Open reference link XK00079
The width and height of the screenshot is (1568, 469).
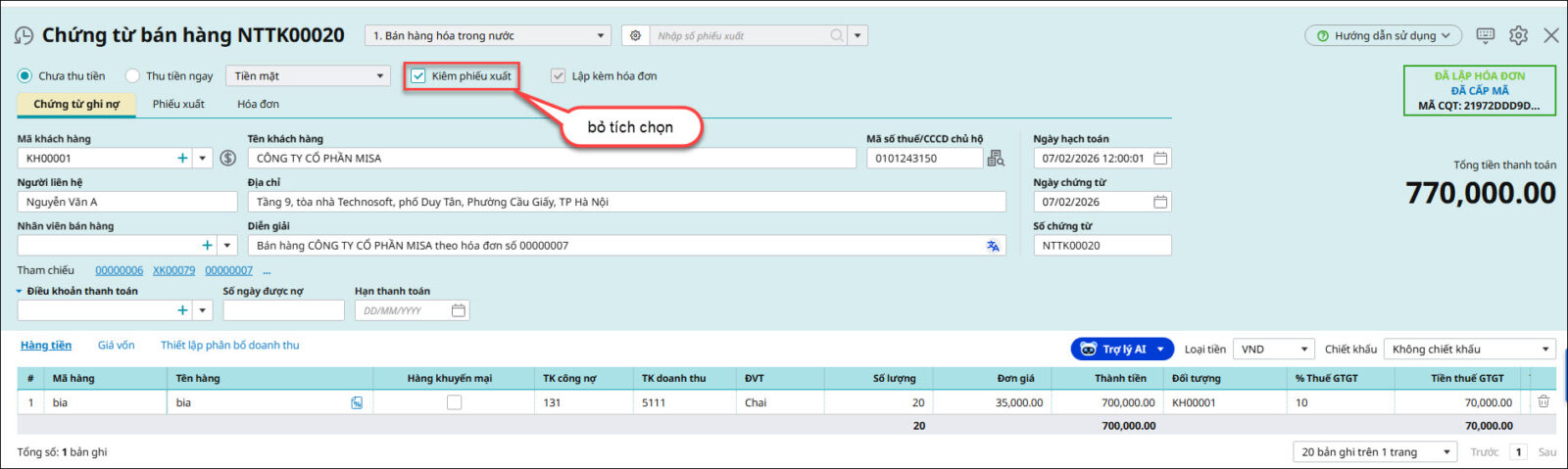(x=173, y=270)
